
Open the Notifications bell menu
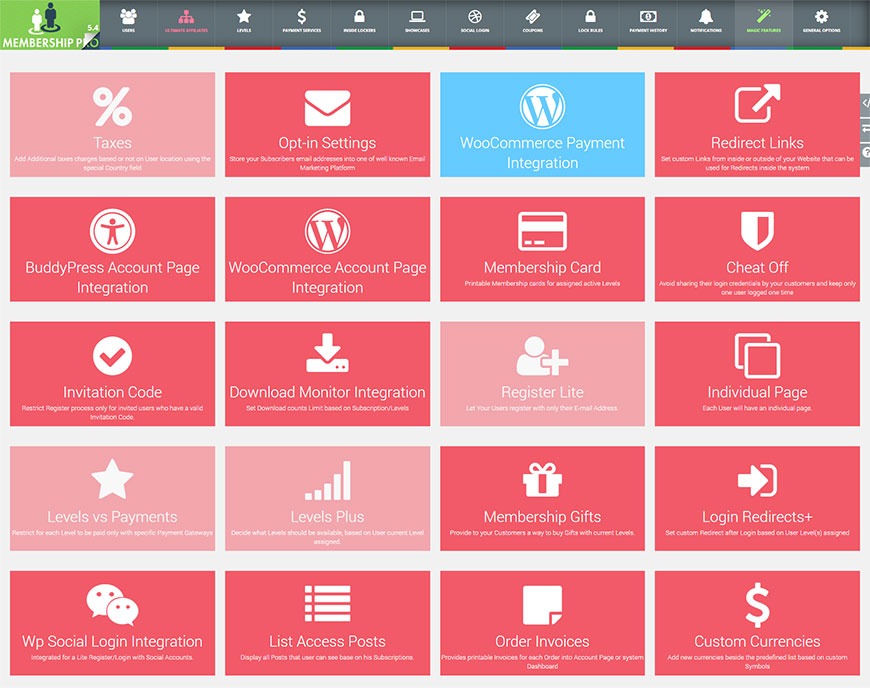(705, 23)
